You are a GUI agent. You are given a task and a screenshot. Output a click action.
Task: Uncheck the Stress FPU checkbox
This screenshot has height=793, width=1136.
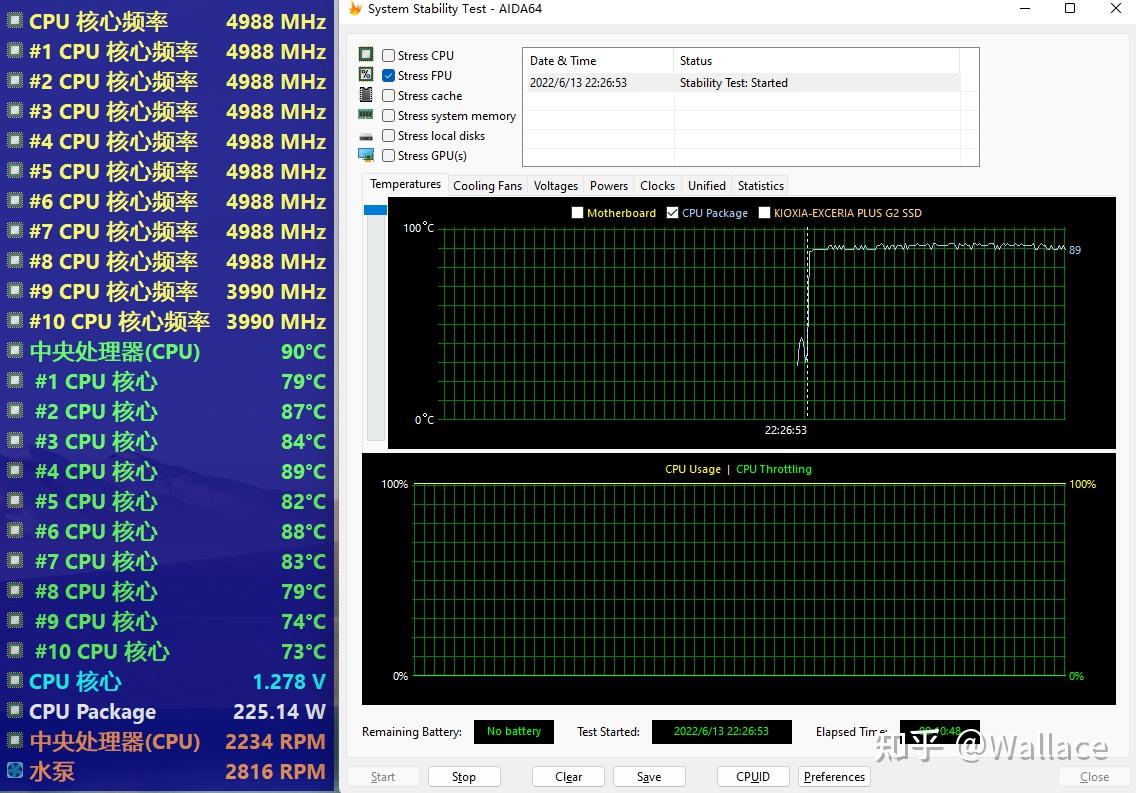pos(388,75)
